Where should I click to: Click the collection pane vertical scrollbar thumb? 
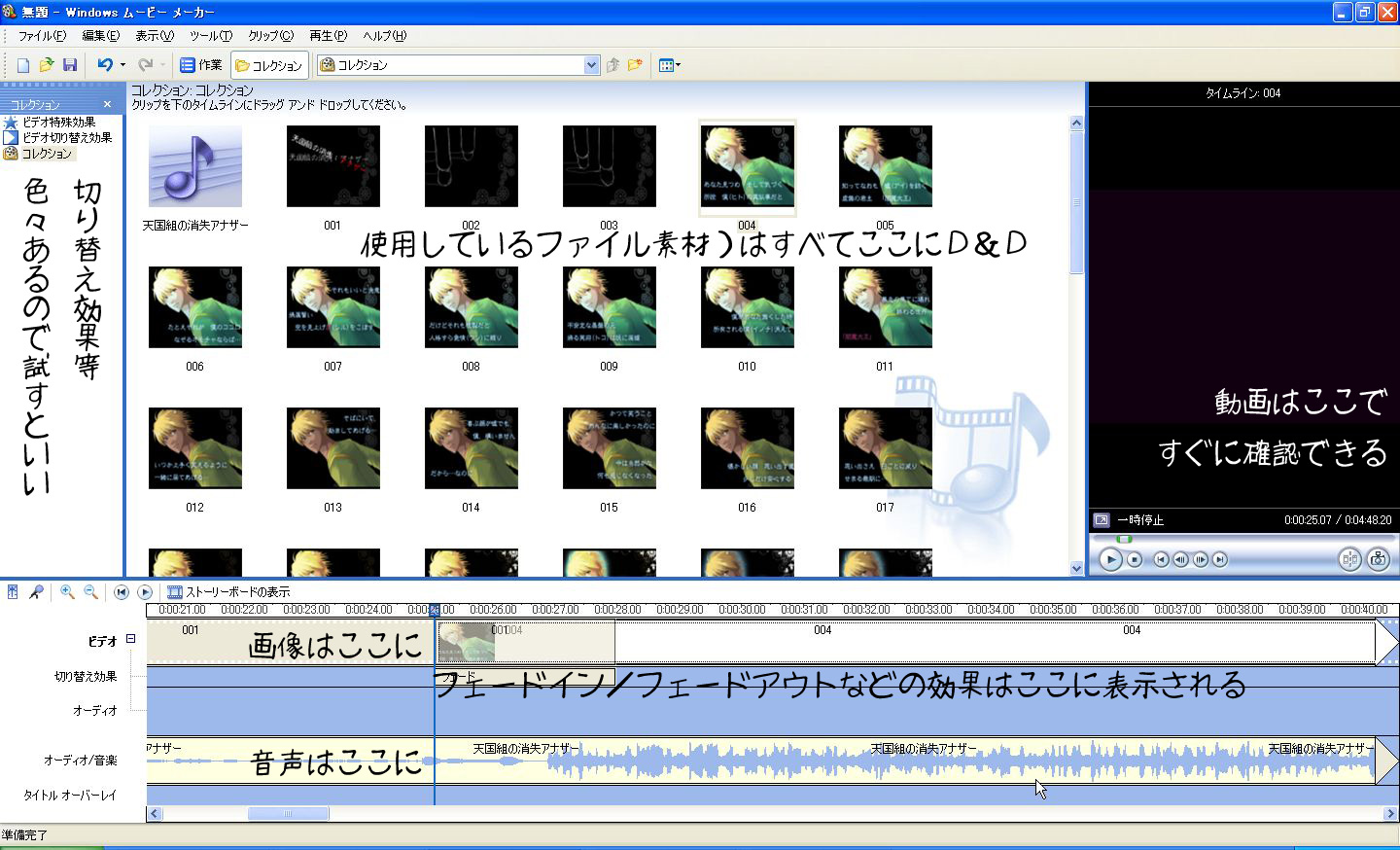[1076, 202]
